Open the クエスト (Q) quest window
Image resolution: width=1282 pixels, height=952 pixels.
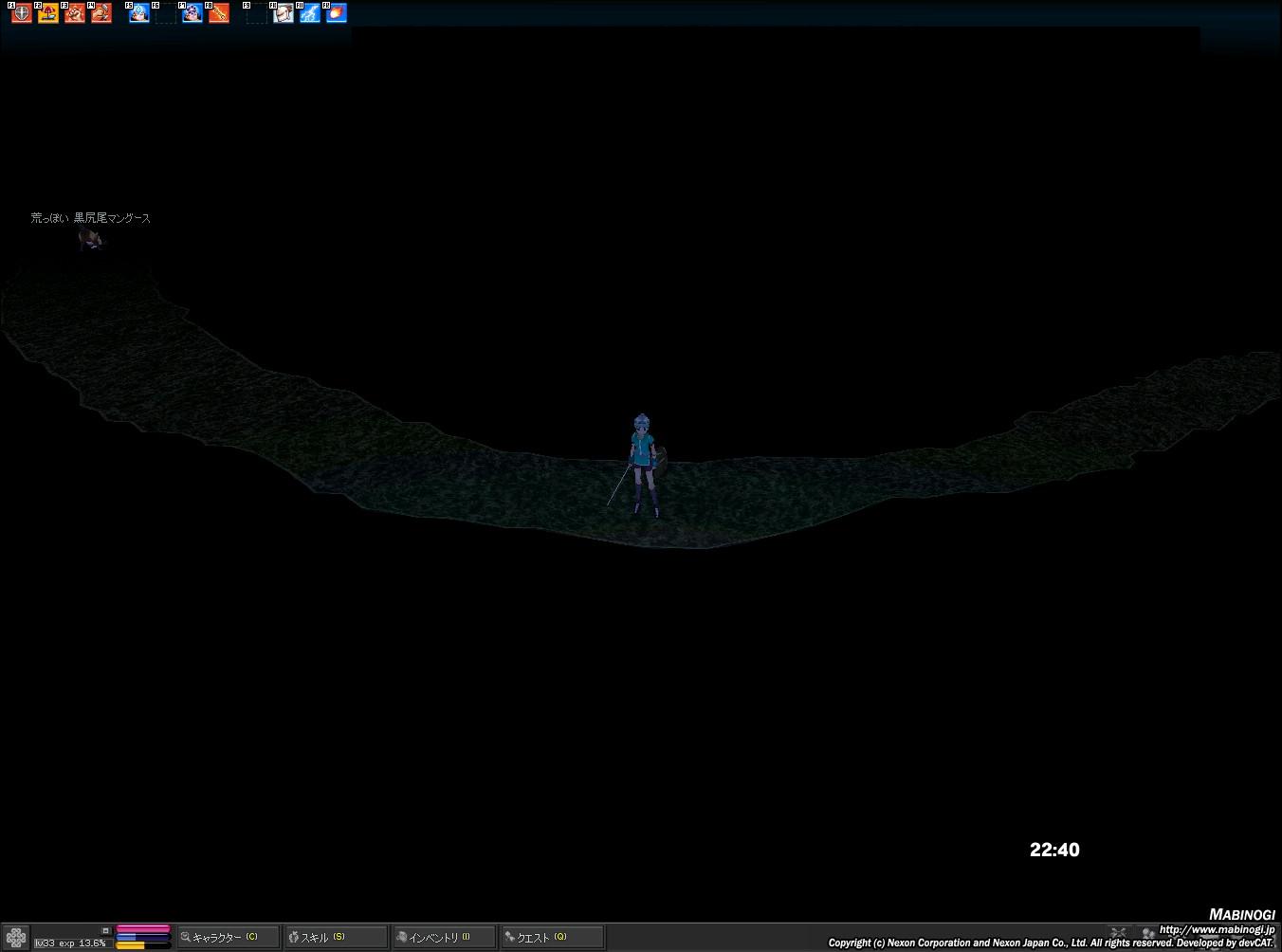coord(552,937)
